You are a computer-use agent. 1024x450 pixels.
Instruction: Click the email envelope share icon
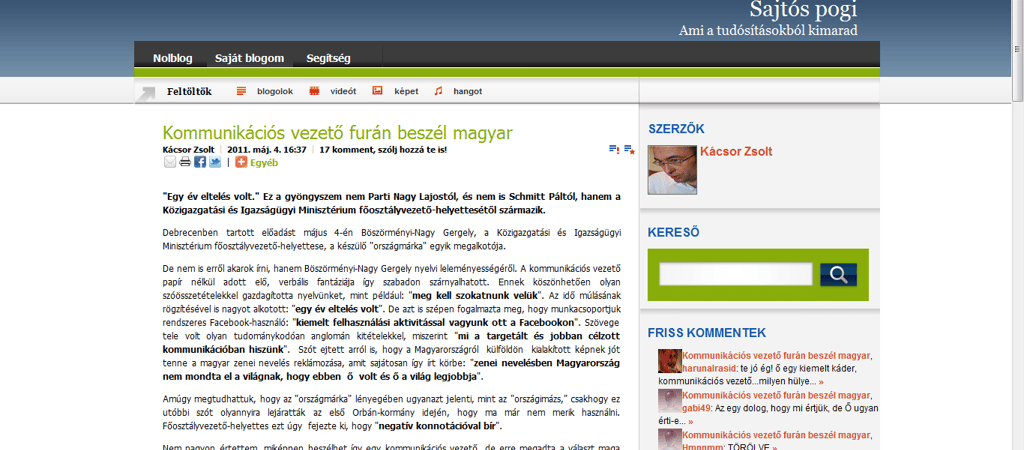point(170,162)
